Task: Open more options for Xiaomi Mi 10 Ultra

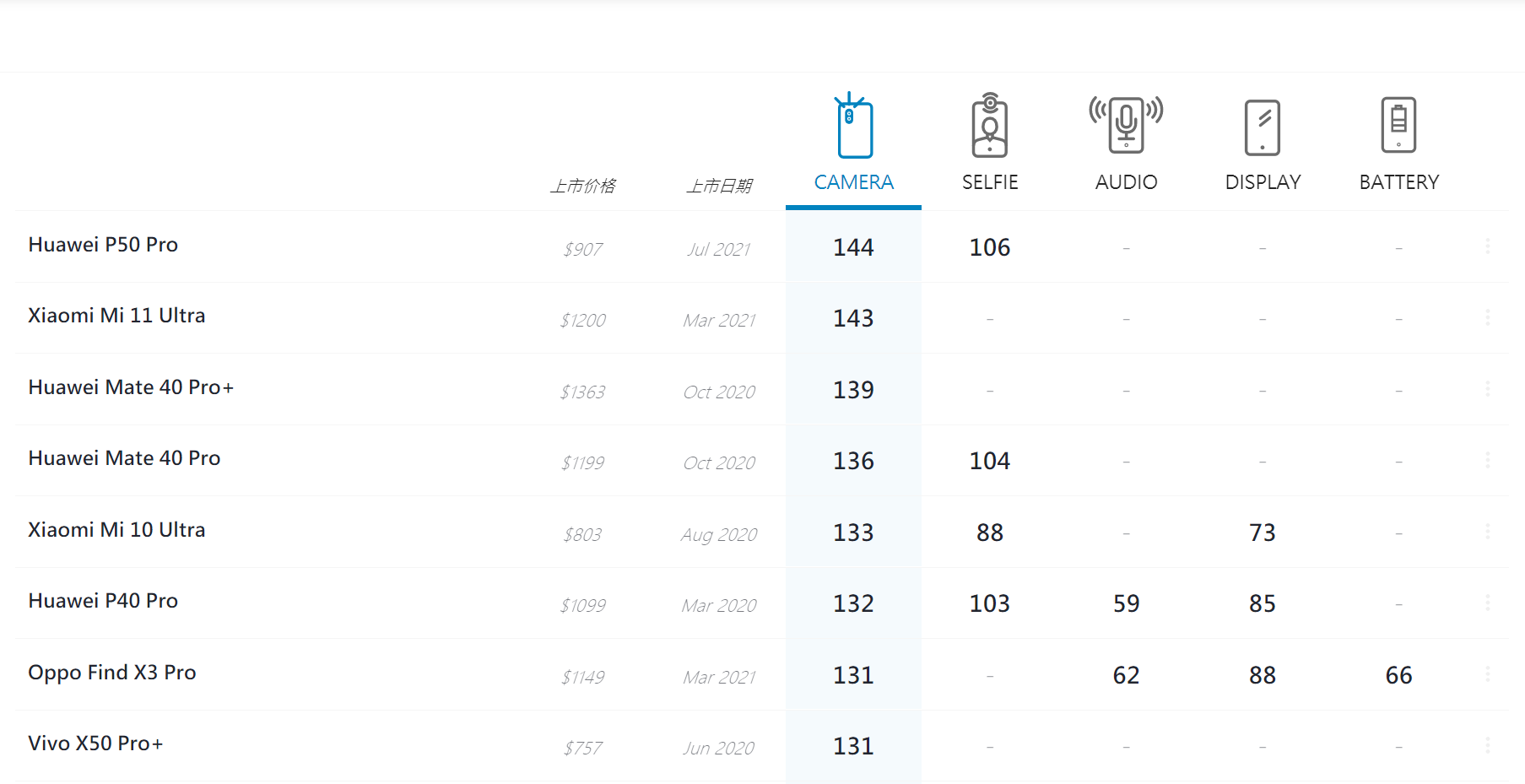Action: [x=1487, y=531]
